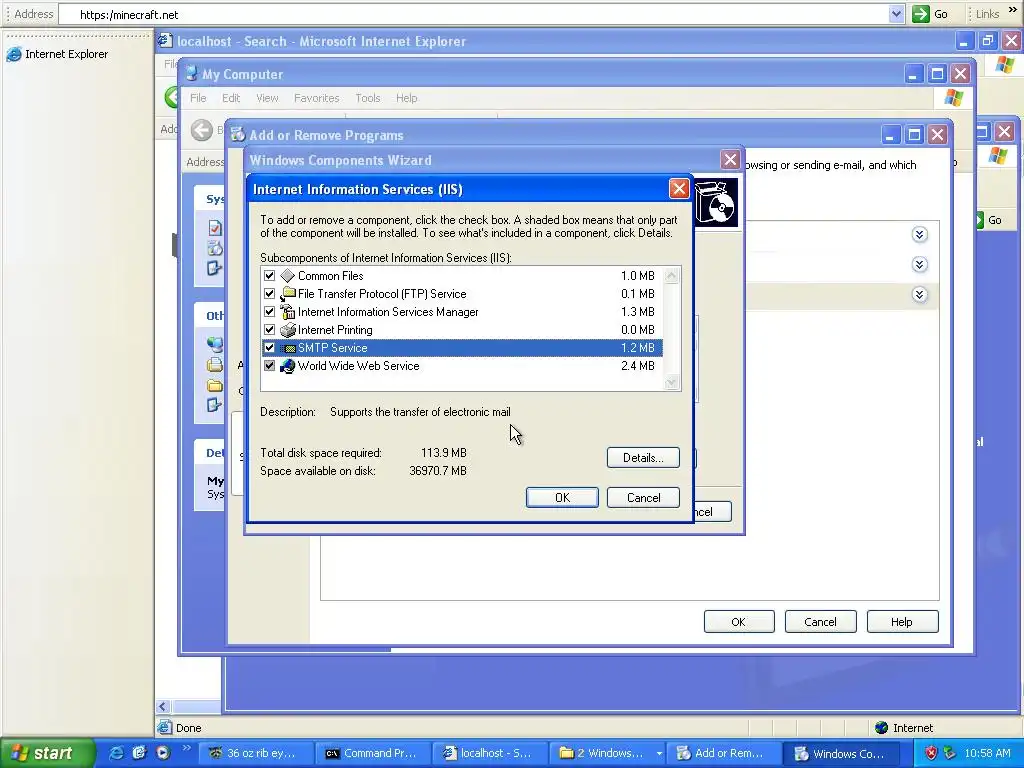Launch Windows Media Player from Quick Launch
The image size is (1024, 768).
163,753
